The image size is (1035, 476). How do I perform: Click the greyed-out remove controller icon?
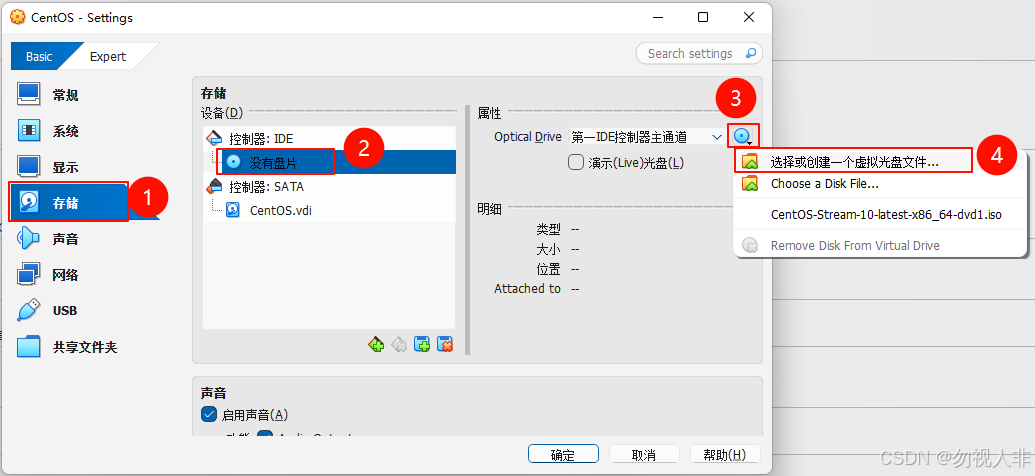399,344
